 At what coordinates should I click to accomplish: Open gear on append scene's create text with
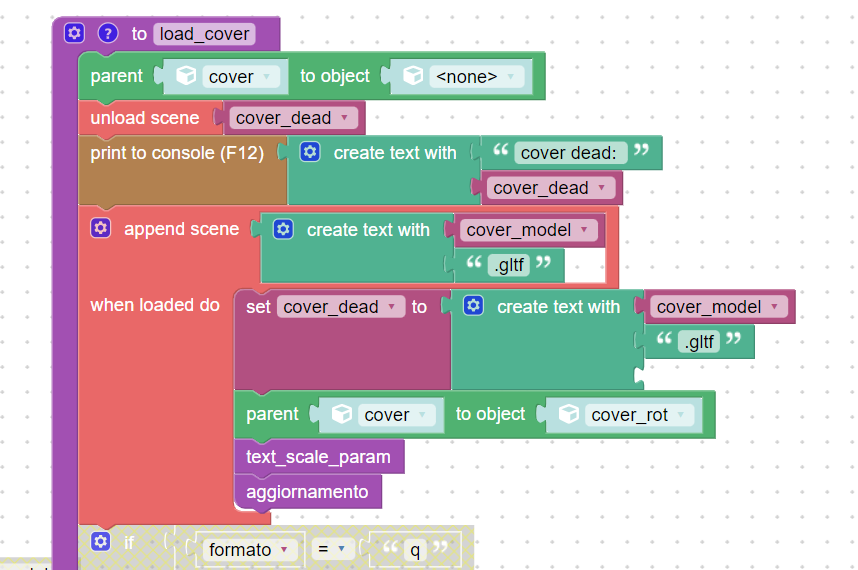tap(283, 229)
